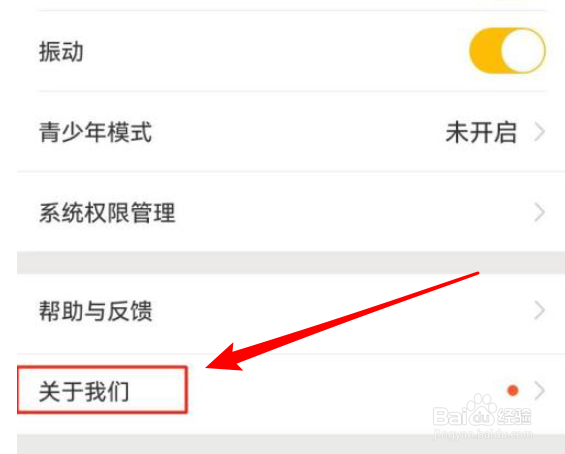This screenshot has width=565, height=454.
Task: Click the arrow on 系统权限管理 row
Action: (x=539, y=212)
